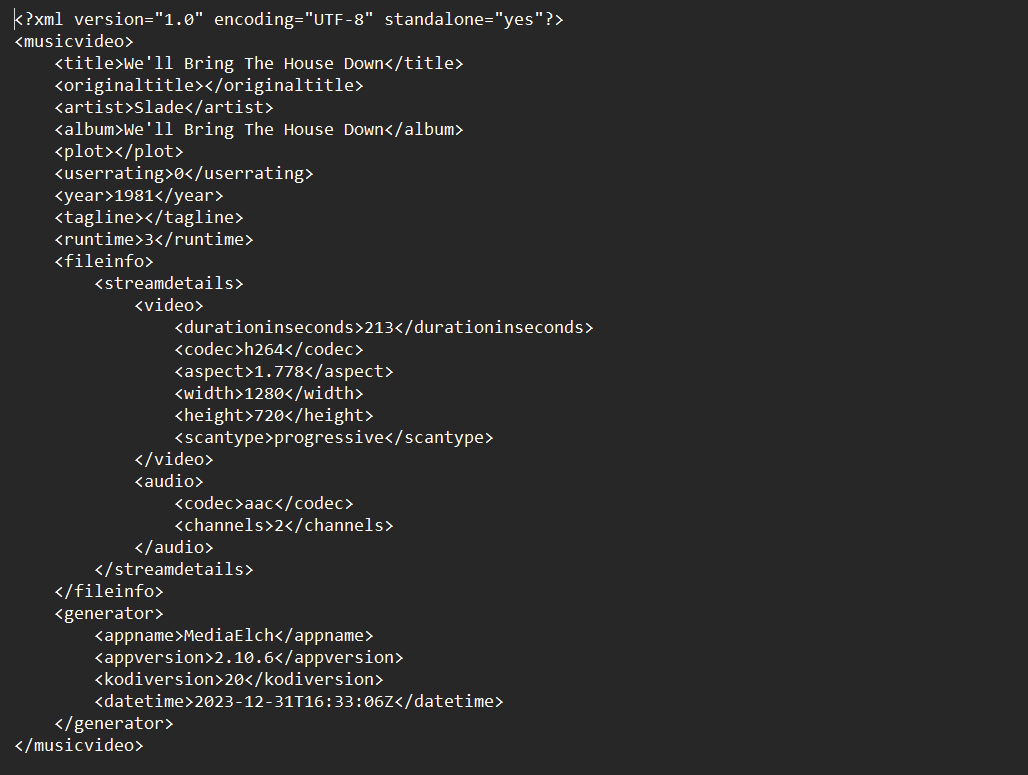The width and height of the screenshot is (1028, 775).
Task: Click the opening fileinfo tag
Action: click(x=104, y=262)
